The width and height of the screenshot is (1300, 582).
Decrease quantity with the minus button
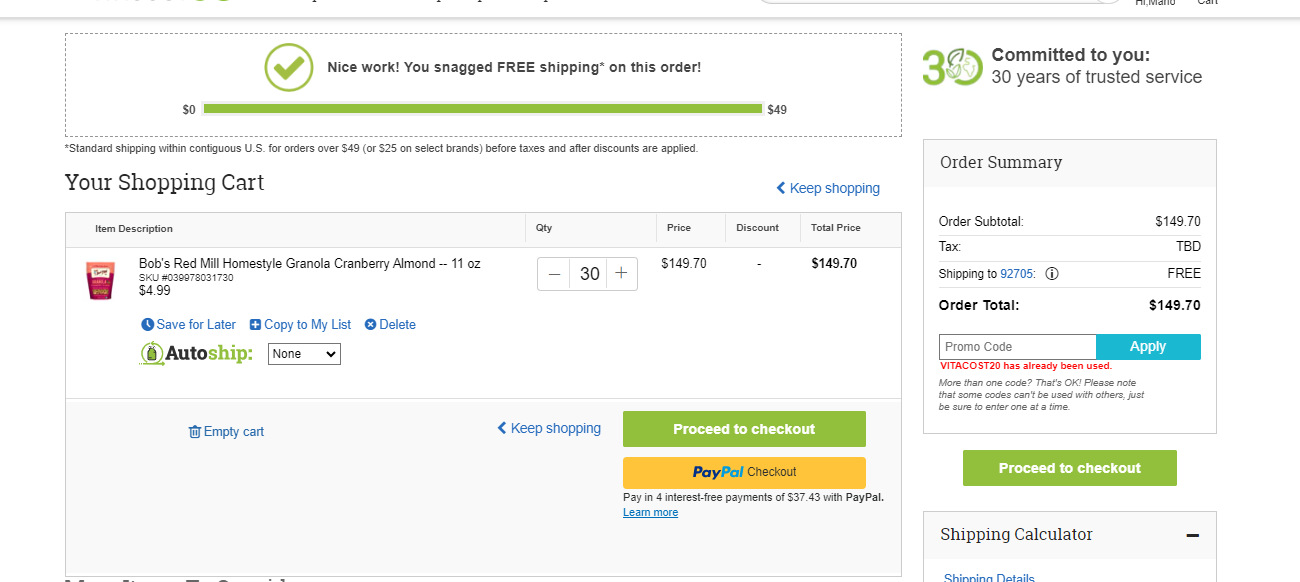coord(554,274)
